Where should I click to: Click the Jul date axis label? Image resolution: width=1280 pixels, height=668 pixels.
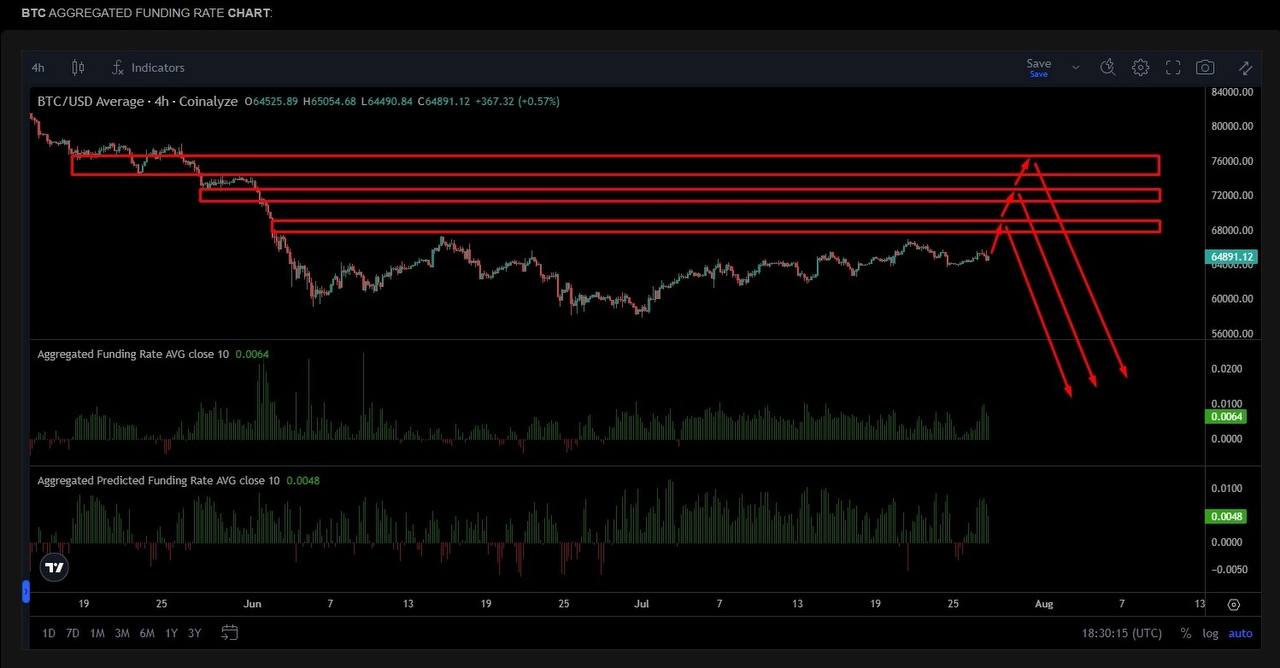tap(642, 604)
